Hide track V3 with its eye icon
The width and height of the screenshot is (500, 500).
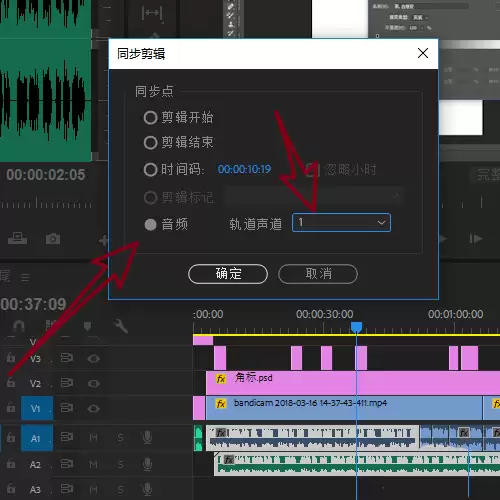tap(94, 359)
